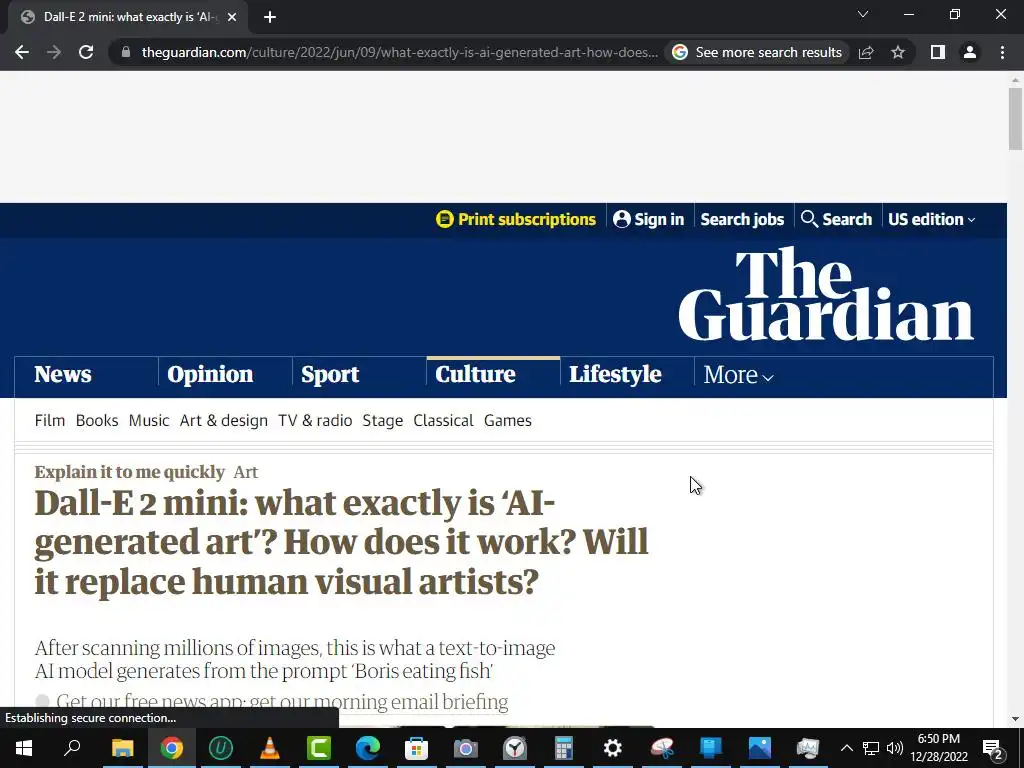This screenshot has height=768, width=1024.
Task: Click See more search results chip
Action: 758,52
